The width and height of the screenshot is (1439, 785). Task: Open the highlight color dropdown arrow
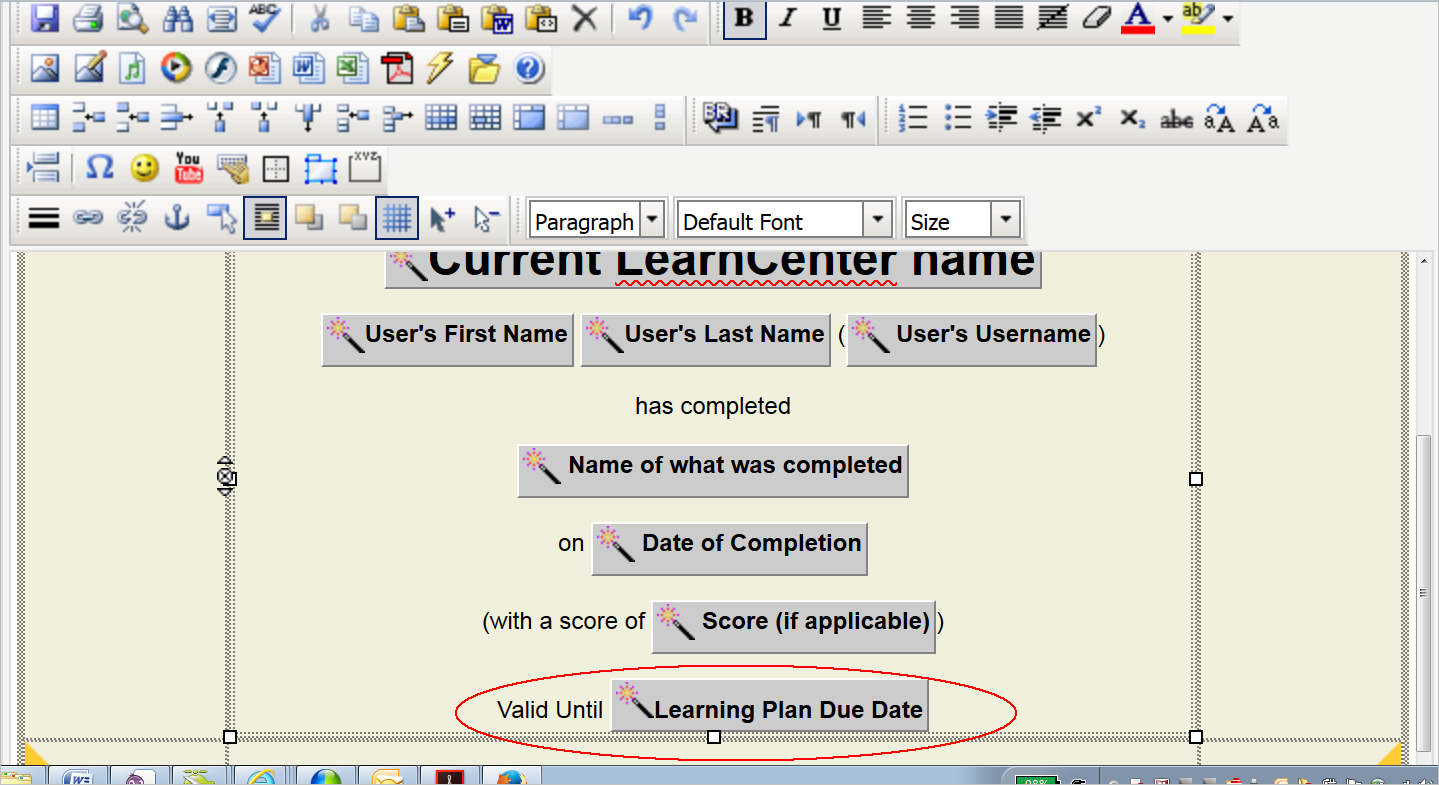pos(1227,18)
